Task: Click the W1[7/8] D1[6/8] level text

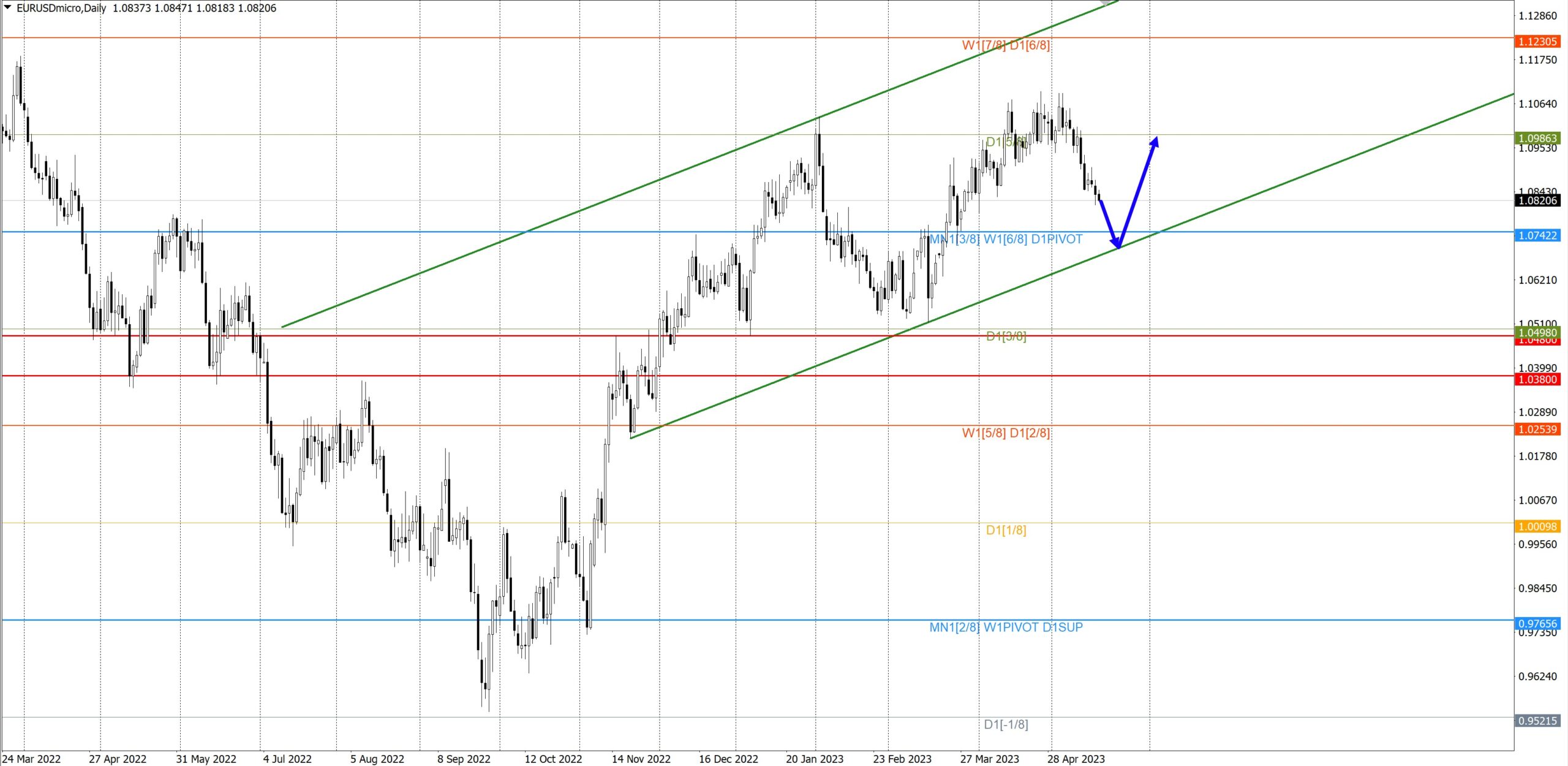Action: coord(1006,45)
